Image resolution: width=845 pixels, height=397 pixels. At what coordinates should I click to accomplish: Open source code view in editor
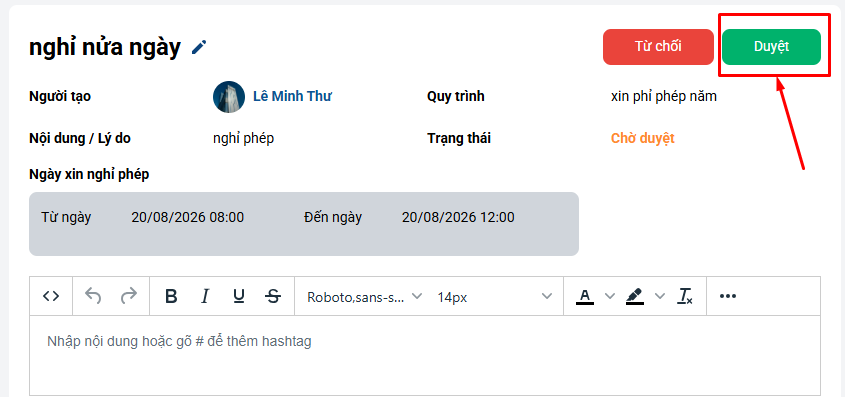[51, 296]
